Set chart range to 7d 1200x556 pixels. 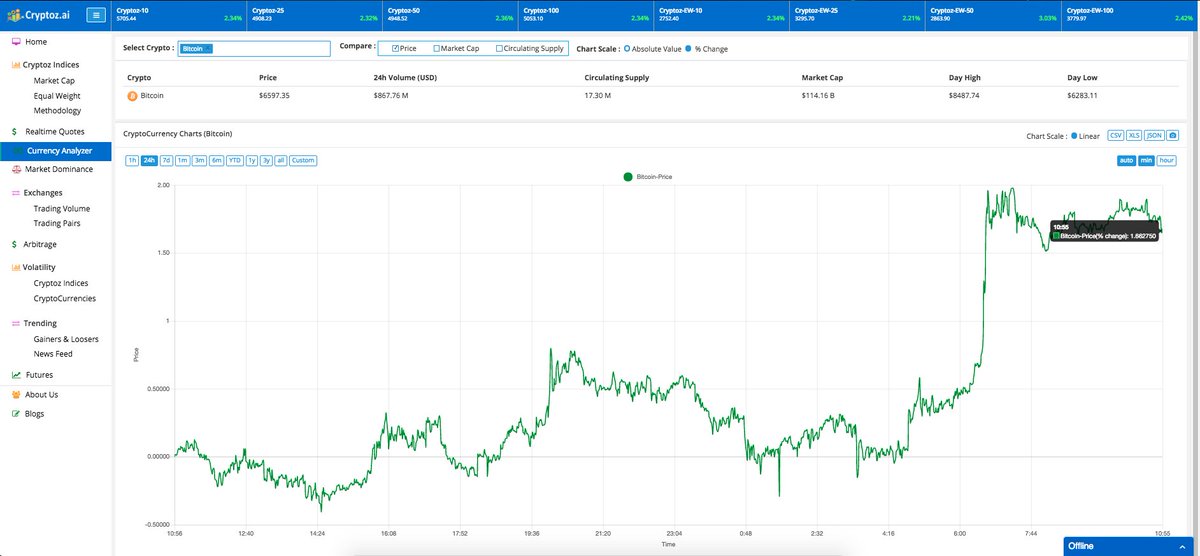tap(167, 160)
